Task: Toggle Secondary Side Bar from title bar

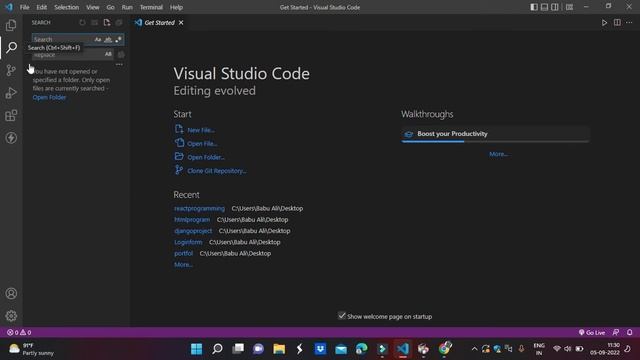Action: tap(555, 7)
